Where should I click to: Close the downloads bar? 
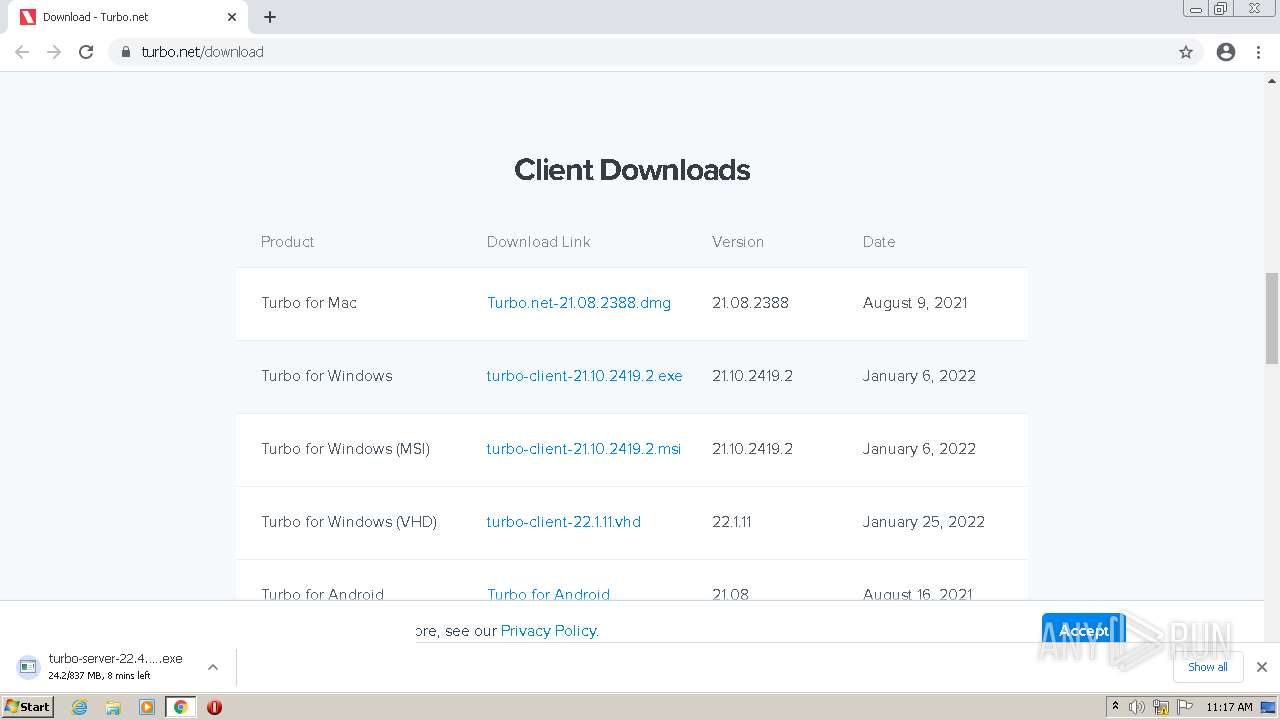click(x=1262, y=667)
